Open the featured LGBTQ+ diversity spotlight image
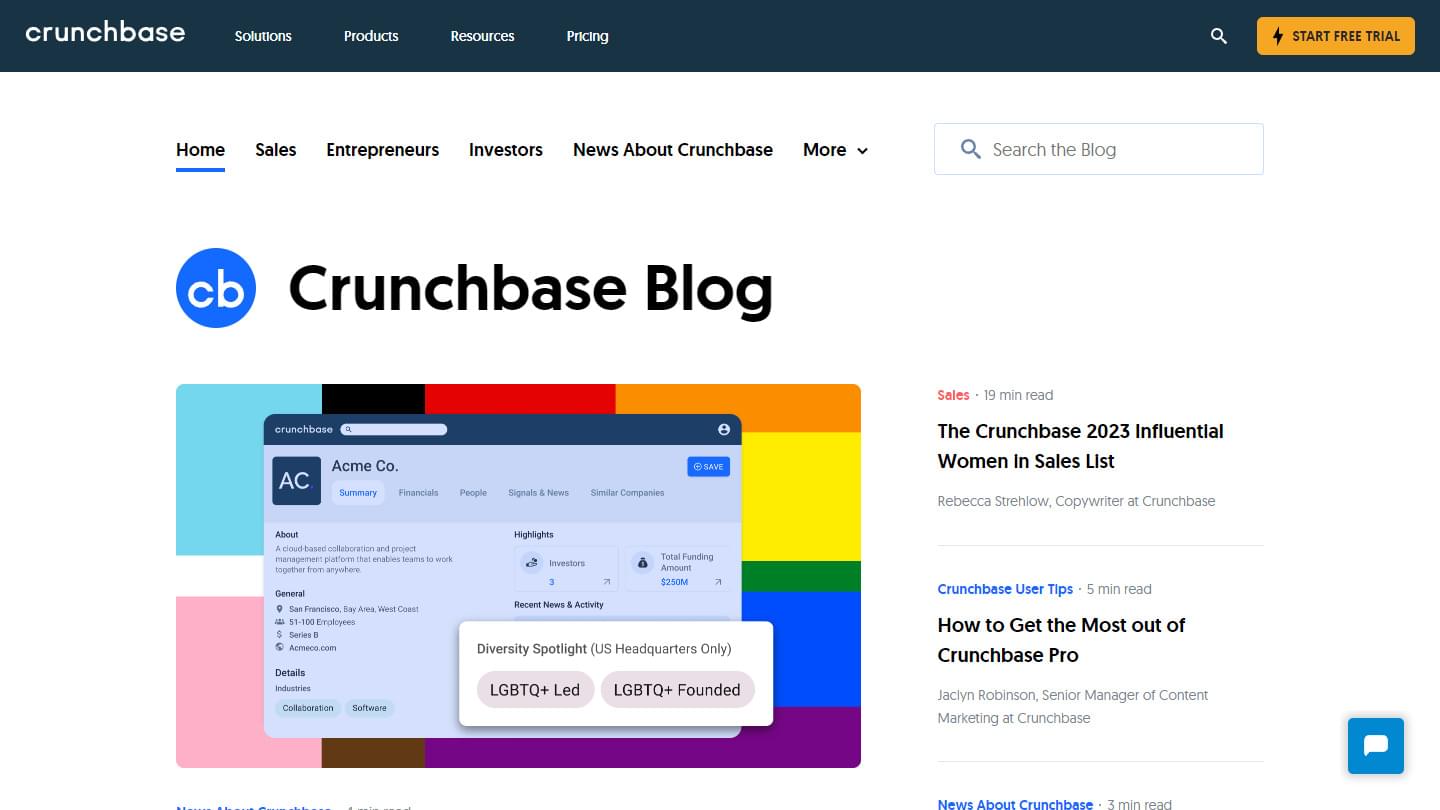1440x810 pixels. [x=518, y=576]
